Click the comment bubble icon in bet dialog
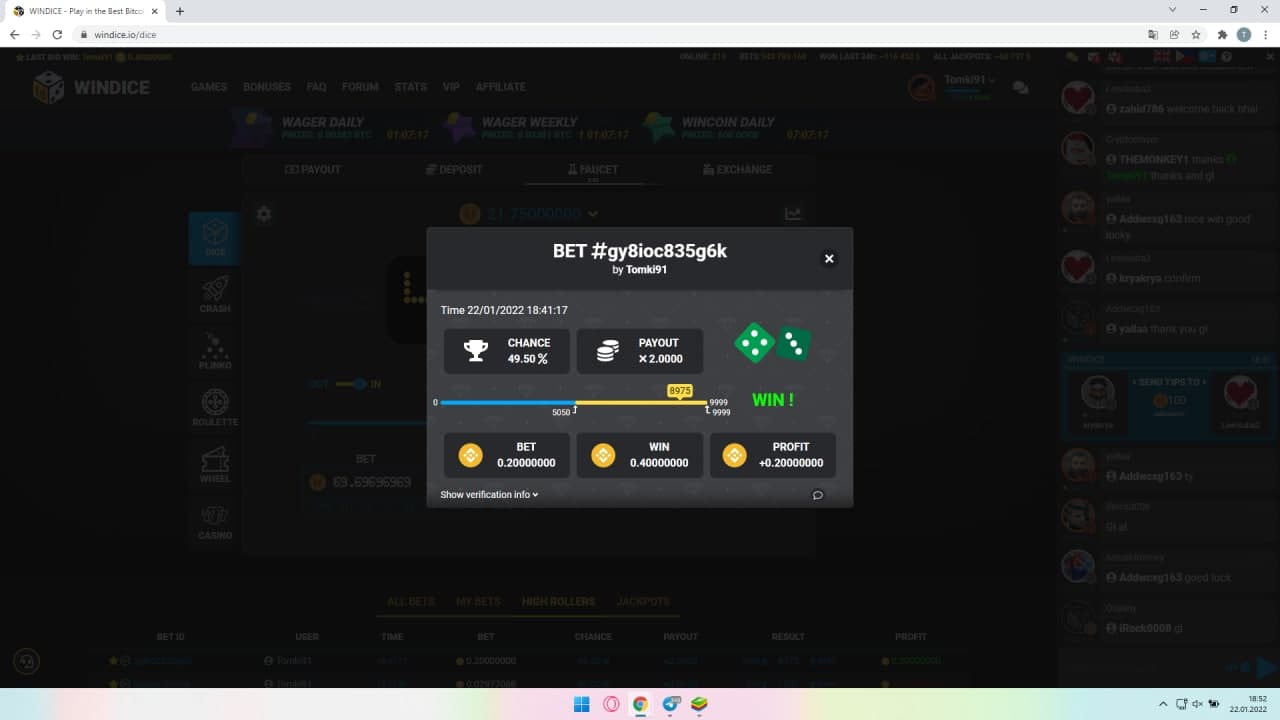Viewport: 1280px width, 720px height. point(817,495)
